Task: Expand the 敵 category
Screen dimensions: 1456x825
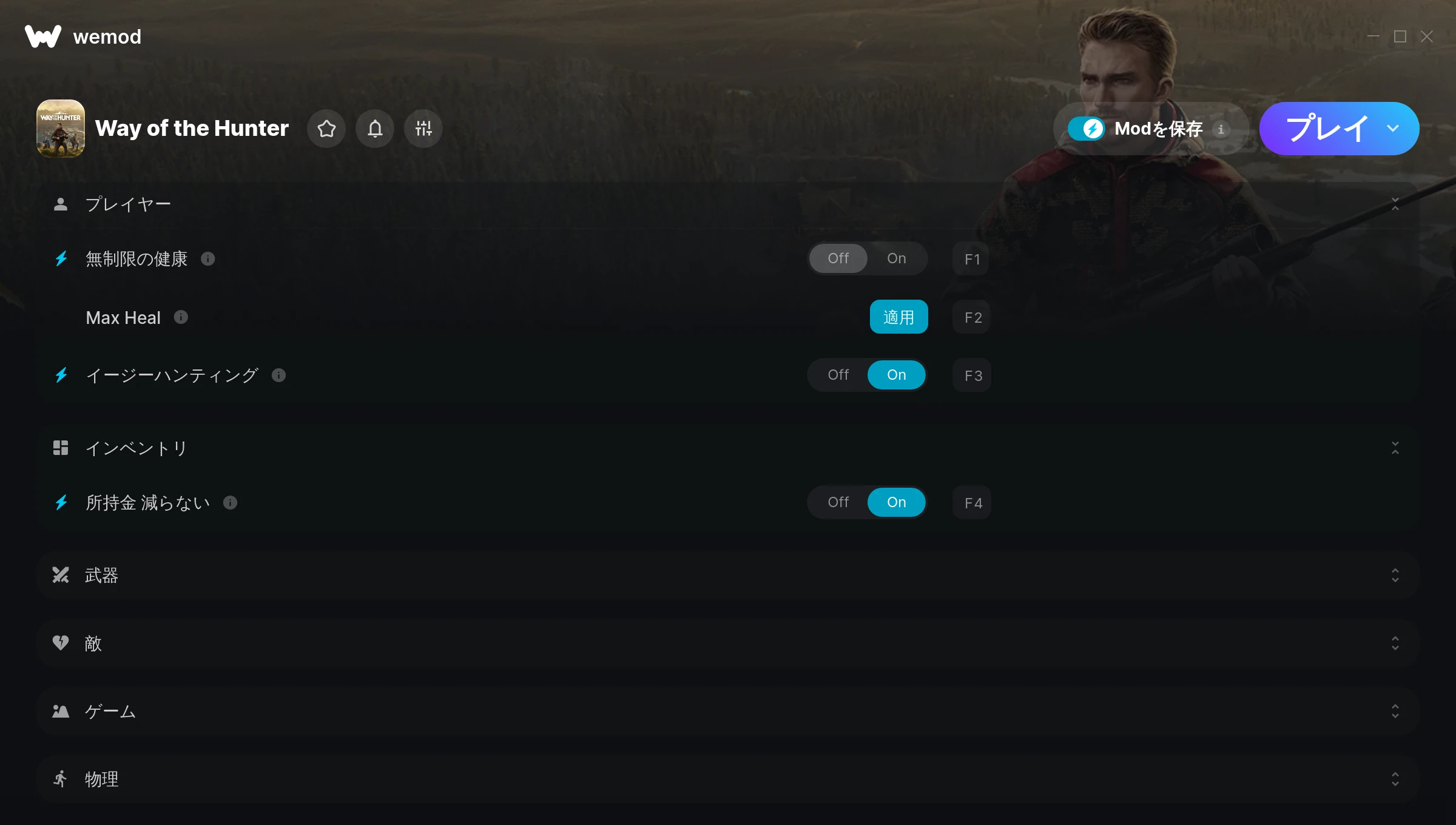Action: point(727,644)
